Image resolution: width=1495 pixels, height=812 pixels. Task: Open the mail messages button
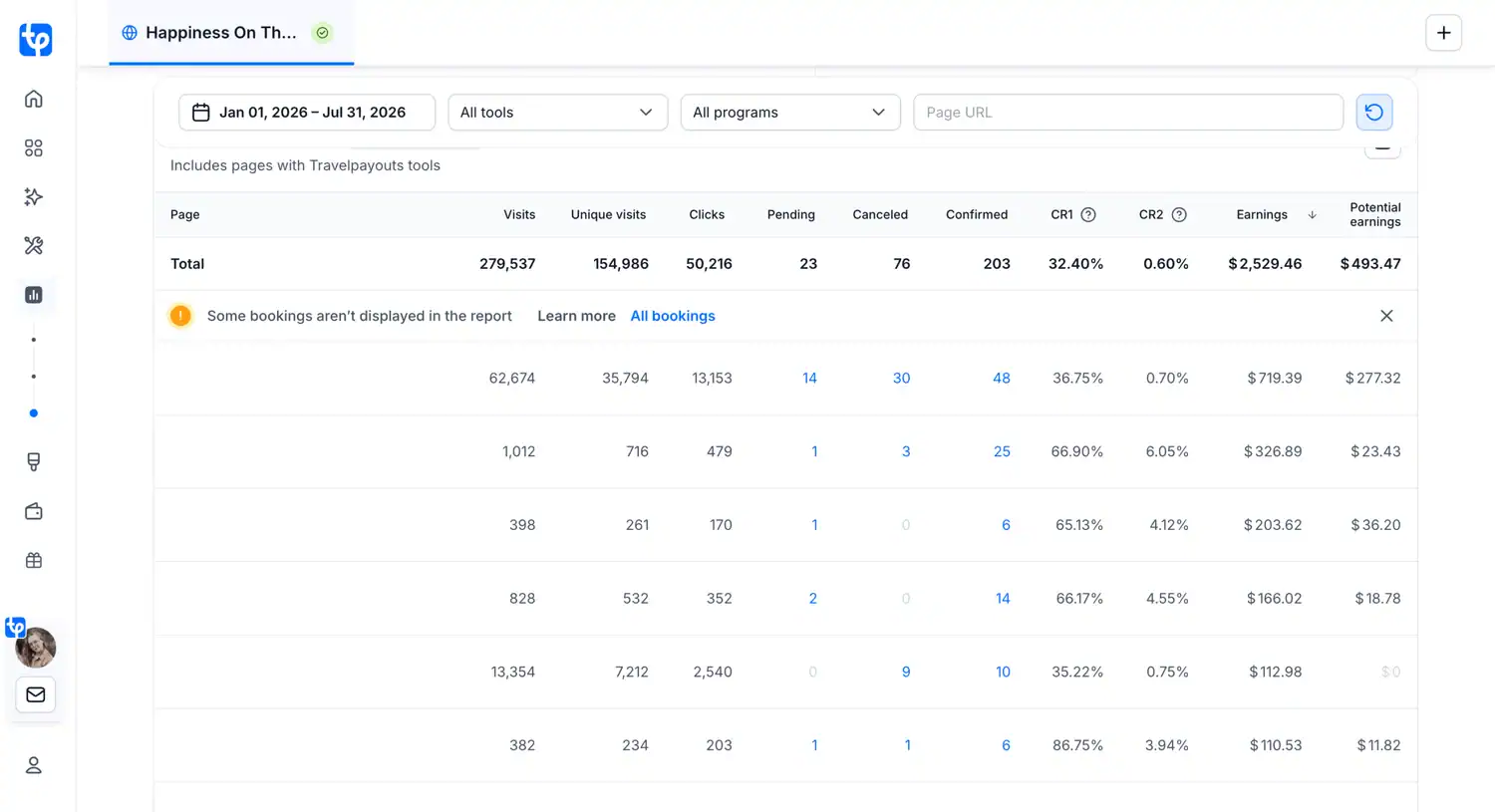pos(36,694)
